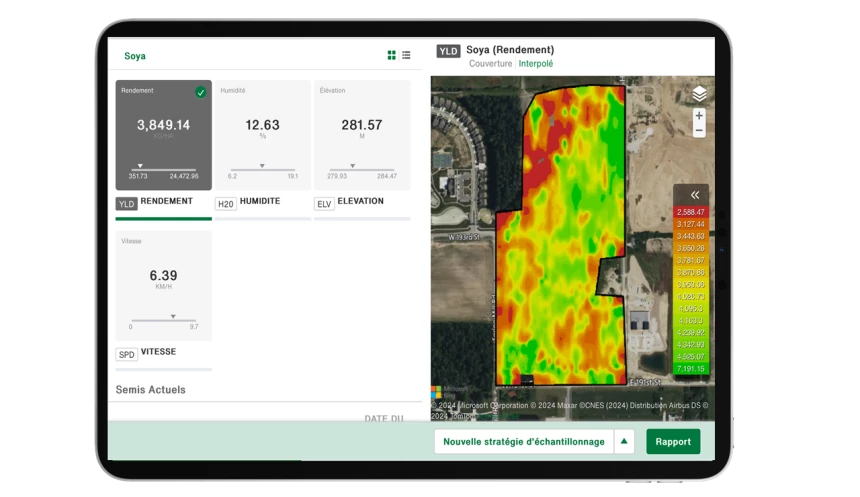
Task: Select the Élévation data card
Action: 361,135
